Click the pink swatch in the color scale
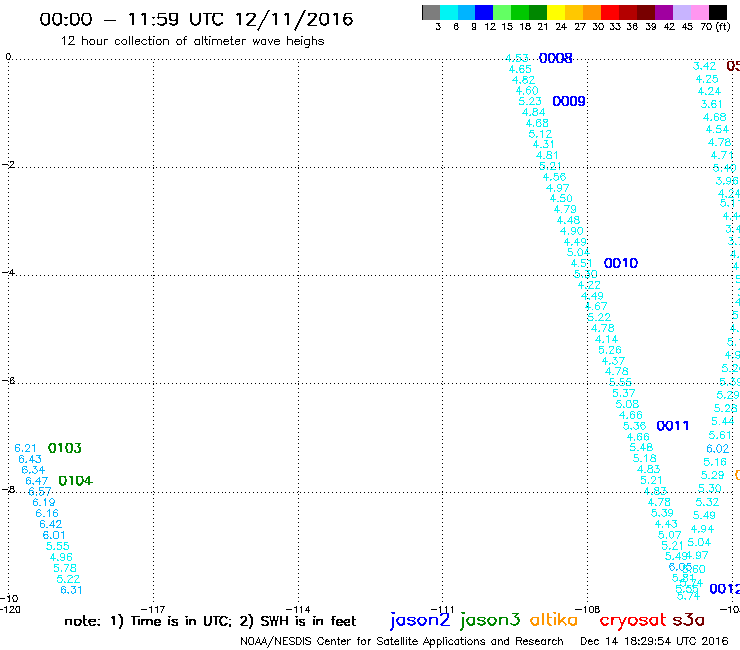Image resolution: width=740 pixels, height=650 pixels. point(700,12)
